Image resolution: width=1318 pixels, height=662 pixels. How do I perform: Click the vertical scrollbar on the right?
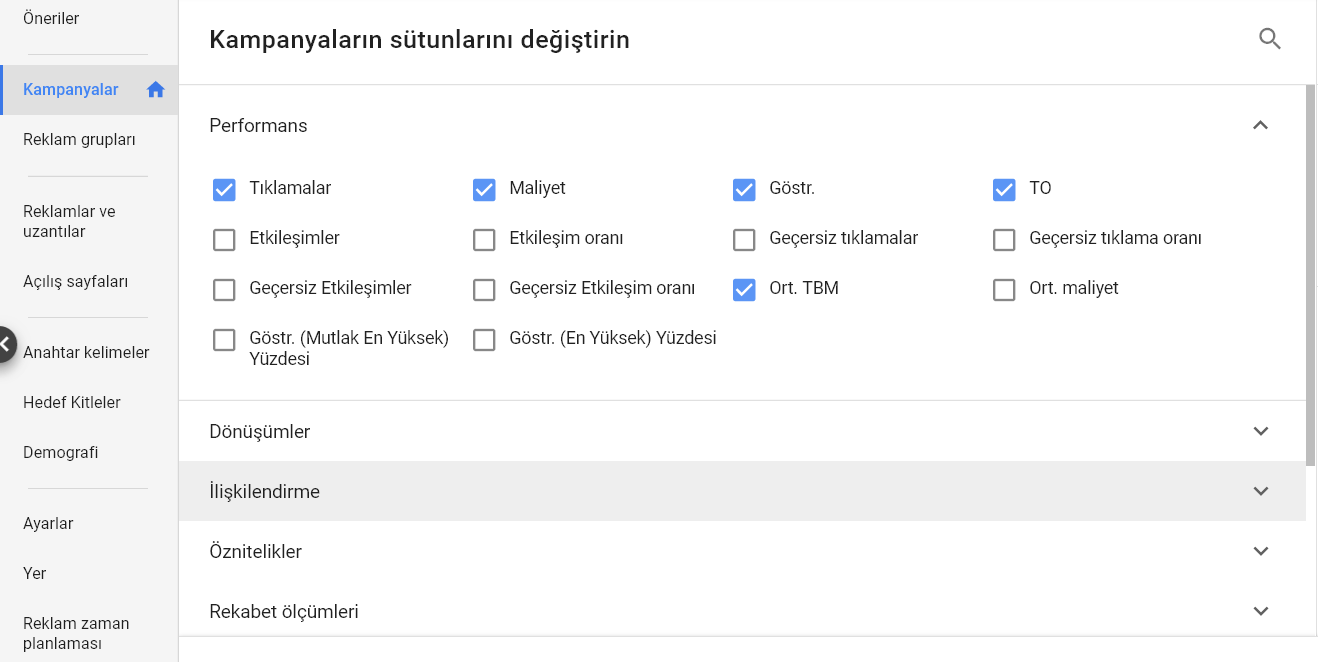[x=1311, y=275]
